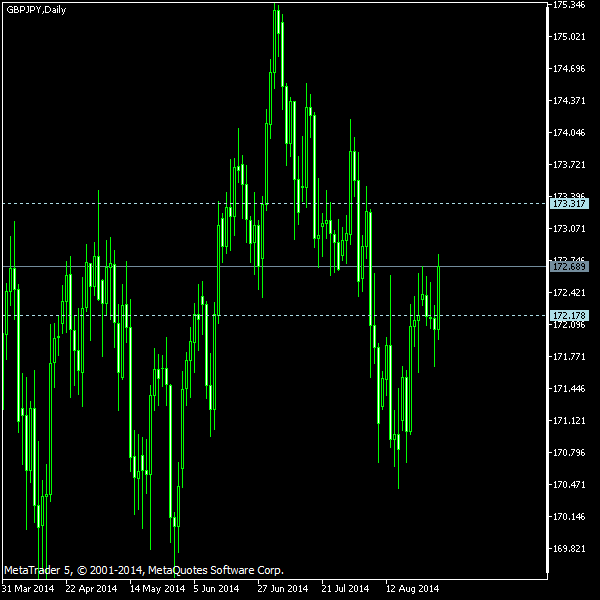Click the 175.021 price label
This screenshot has width=600, height=600.
(569, 37)
